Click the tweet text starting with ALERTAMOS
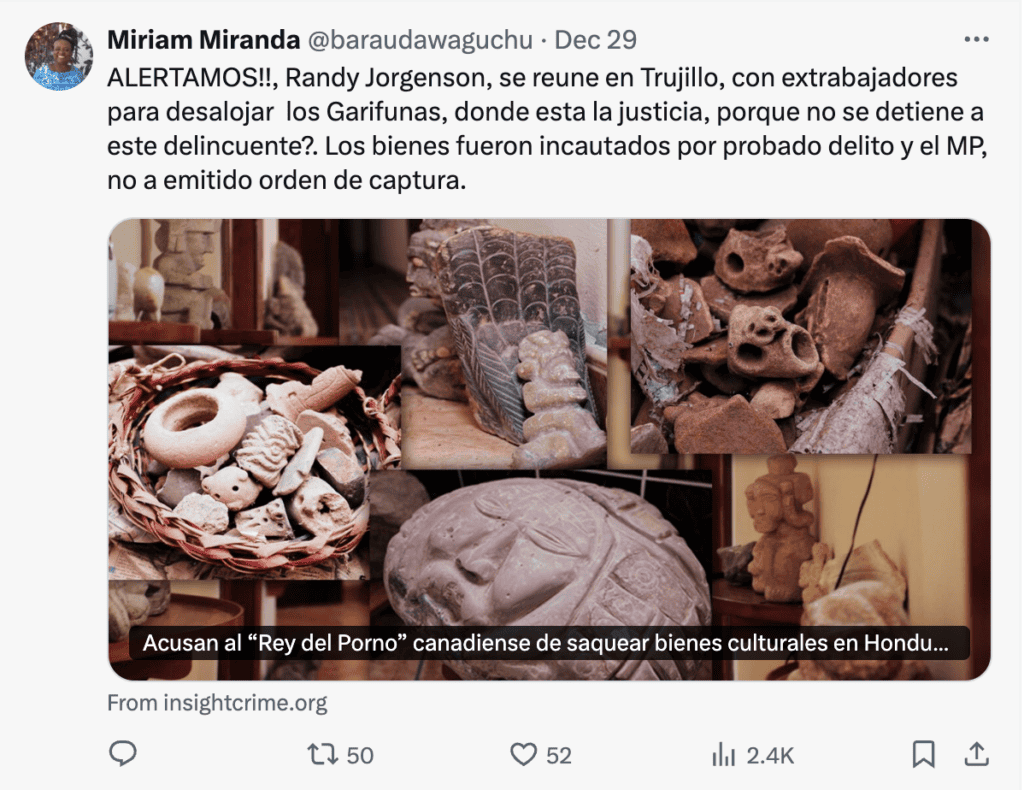1024x790 pixels. [547, 129]
